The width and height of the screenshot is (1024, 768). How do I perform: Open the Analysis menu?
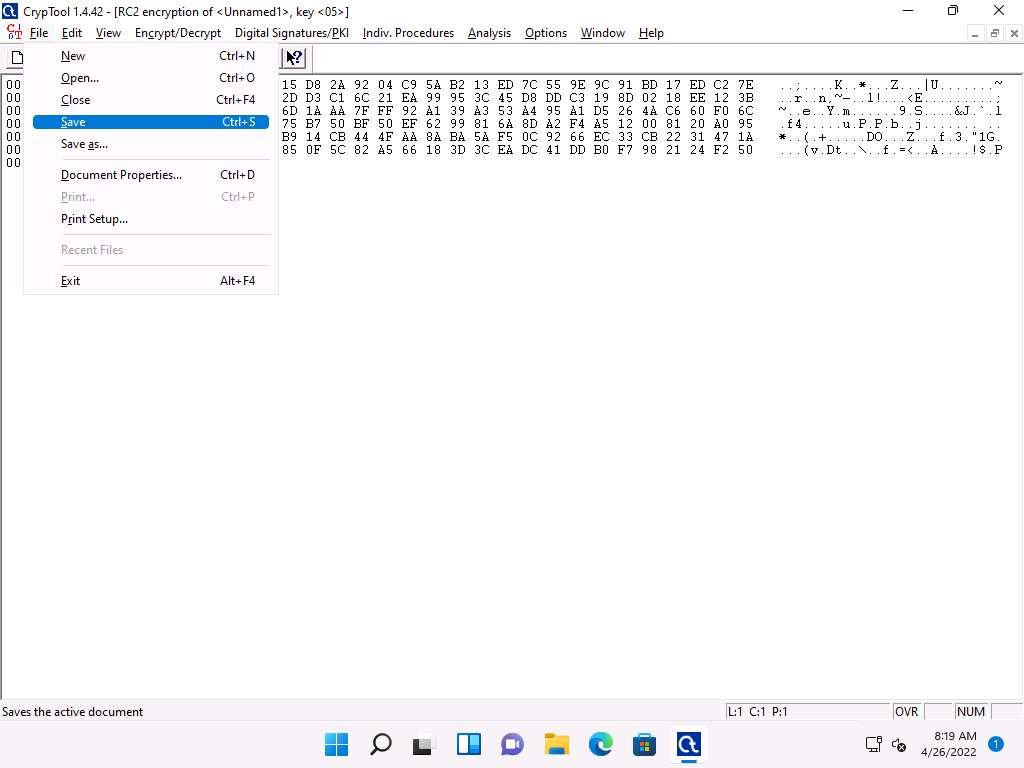pos(489,33)
